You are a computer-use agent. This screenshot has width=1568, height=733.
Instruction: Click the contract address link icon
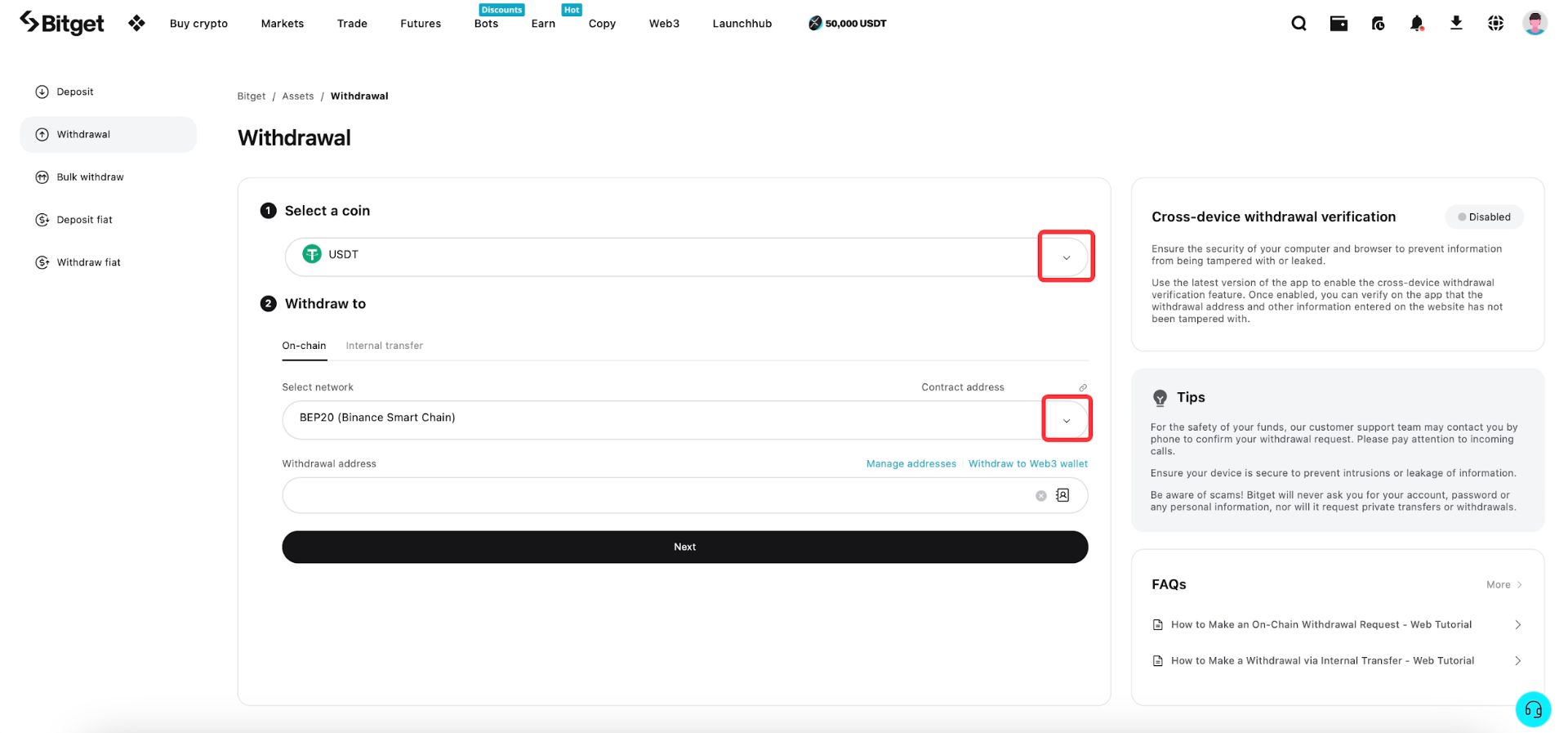pyautogui.click(x=1083, y=387)
